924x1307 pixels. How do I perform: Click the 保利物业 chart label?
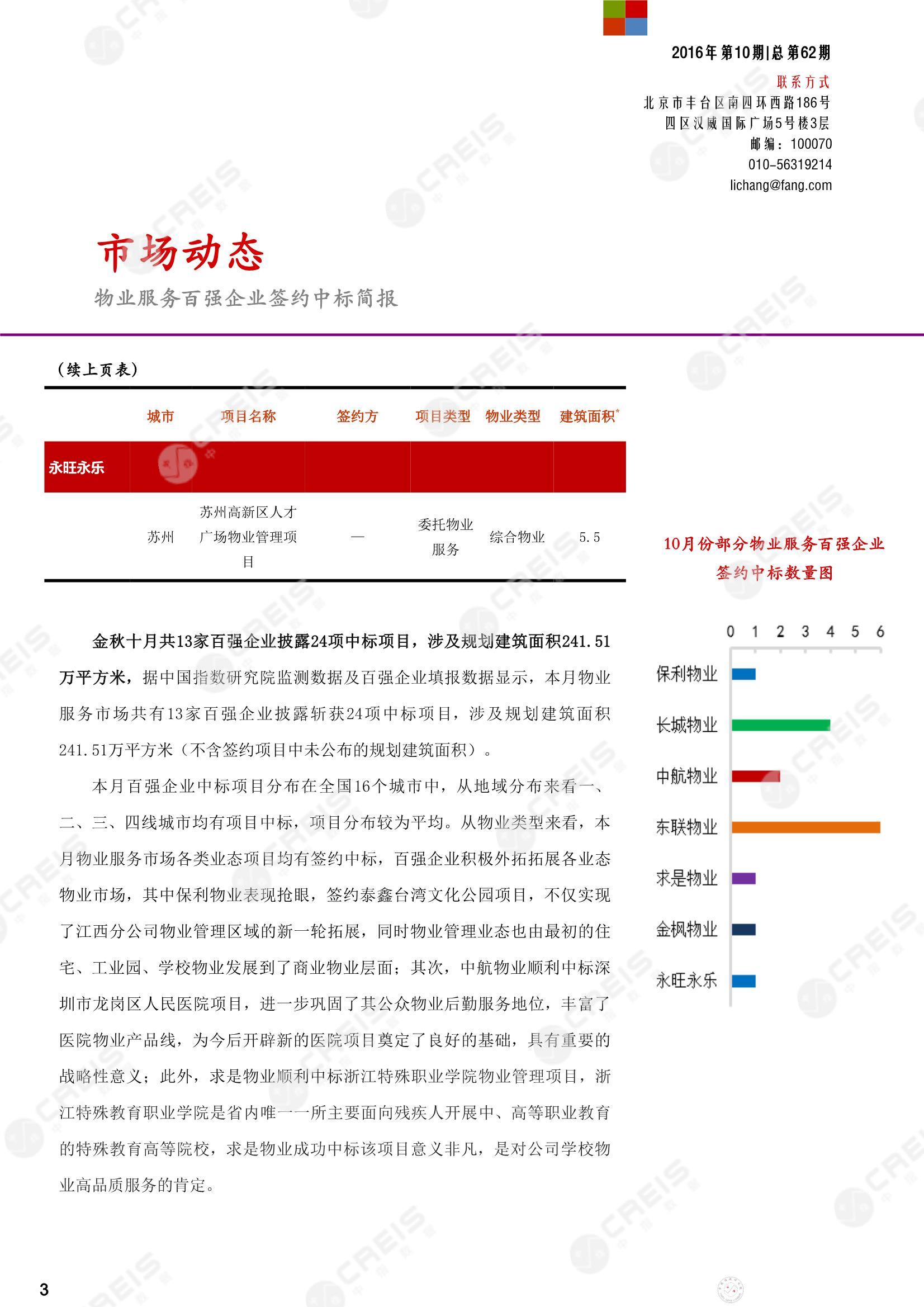point(686,674)
